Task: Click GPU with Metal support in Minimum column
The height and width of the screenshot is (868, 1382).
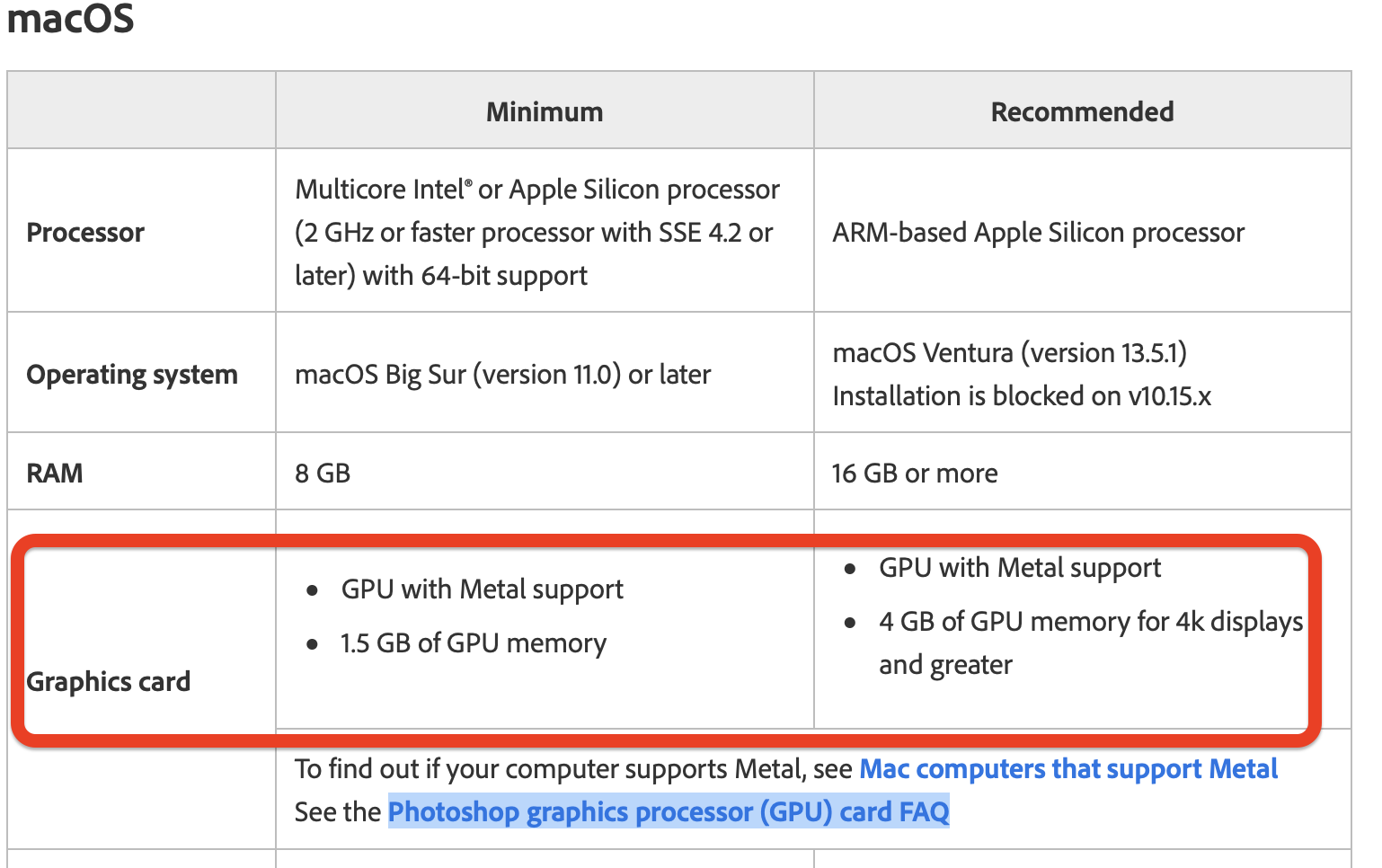Action: [482, 589]
